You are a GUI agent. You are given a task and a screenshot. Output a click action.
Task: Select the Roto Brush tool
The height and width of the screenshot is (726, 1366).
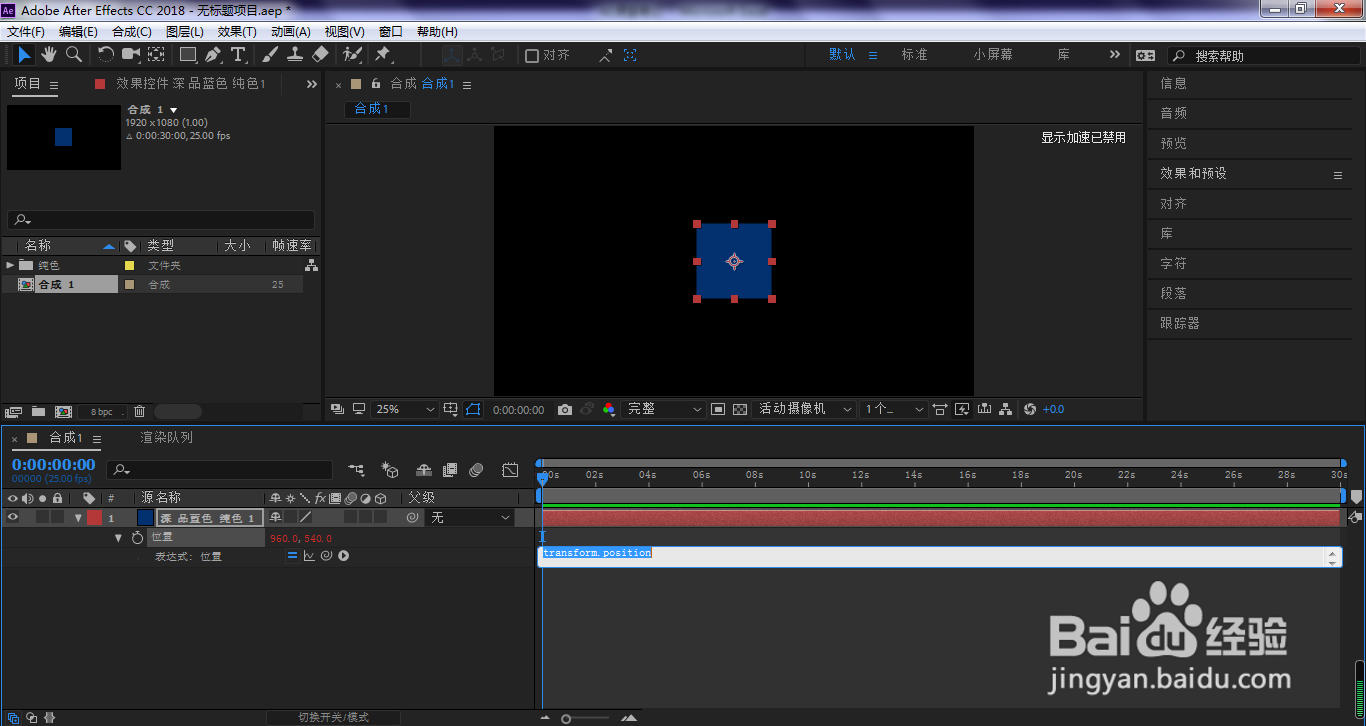pyautogui.click(x=352, y=54)
